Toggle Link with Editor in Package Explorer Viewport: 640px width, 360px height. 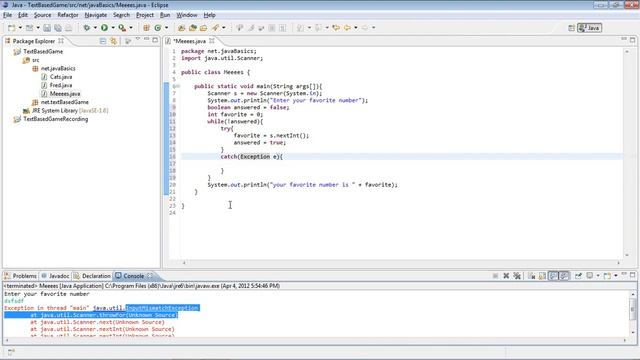[113, 41]
